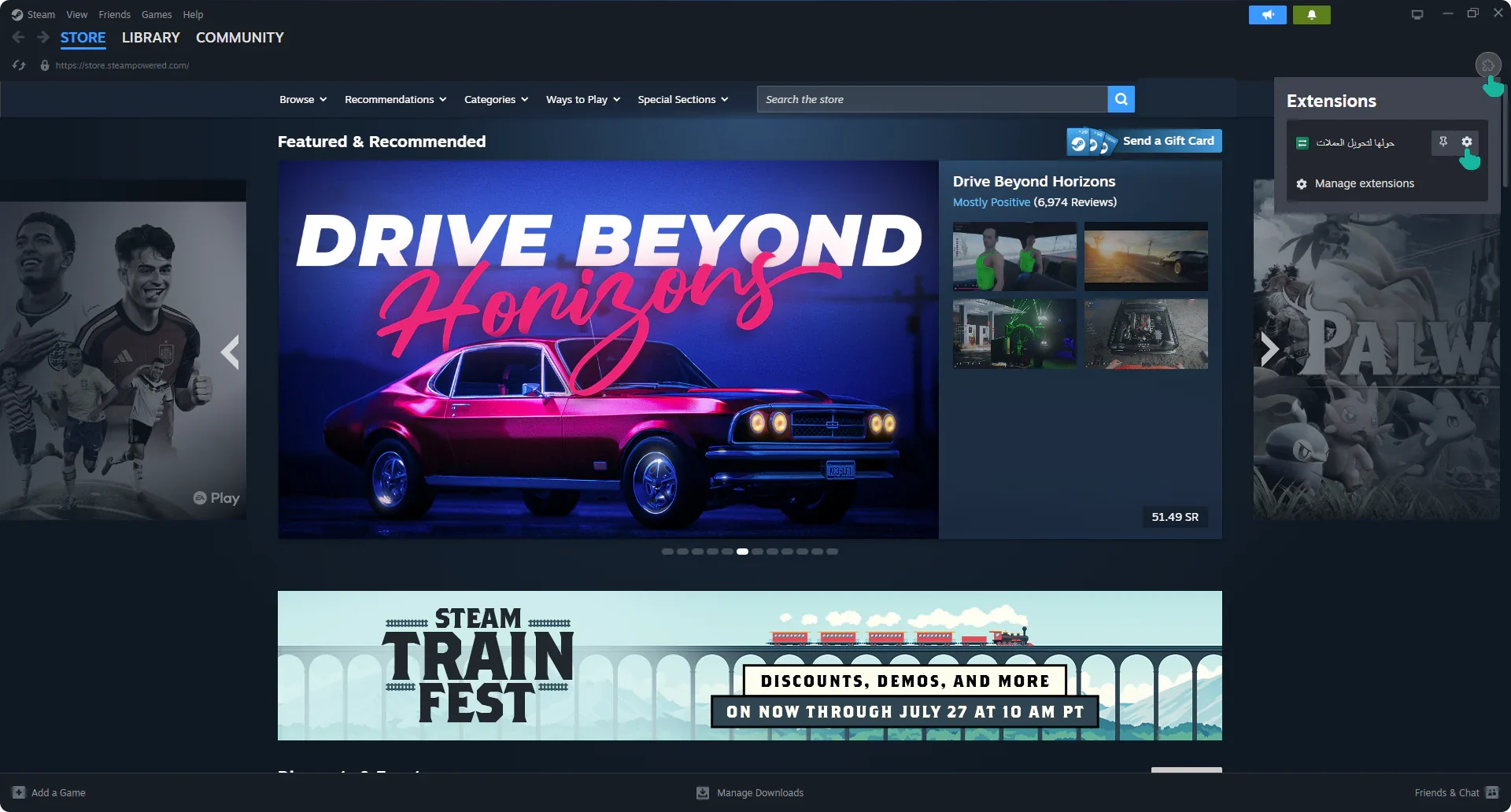
Task: Click the lock icon beside the URL
Action: pos(45,65)
